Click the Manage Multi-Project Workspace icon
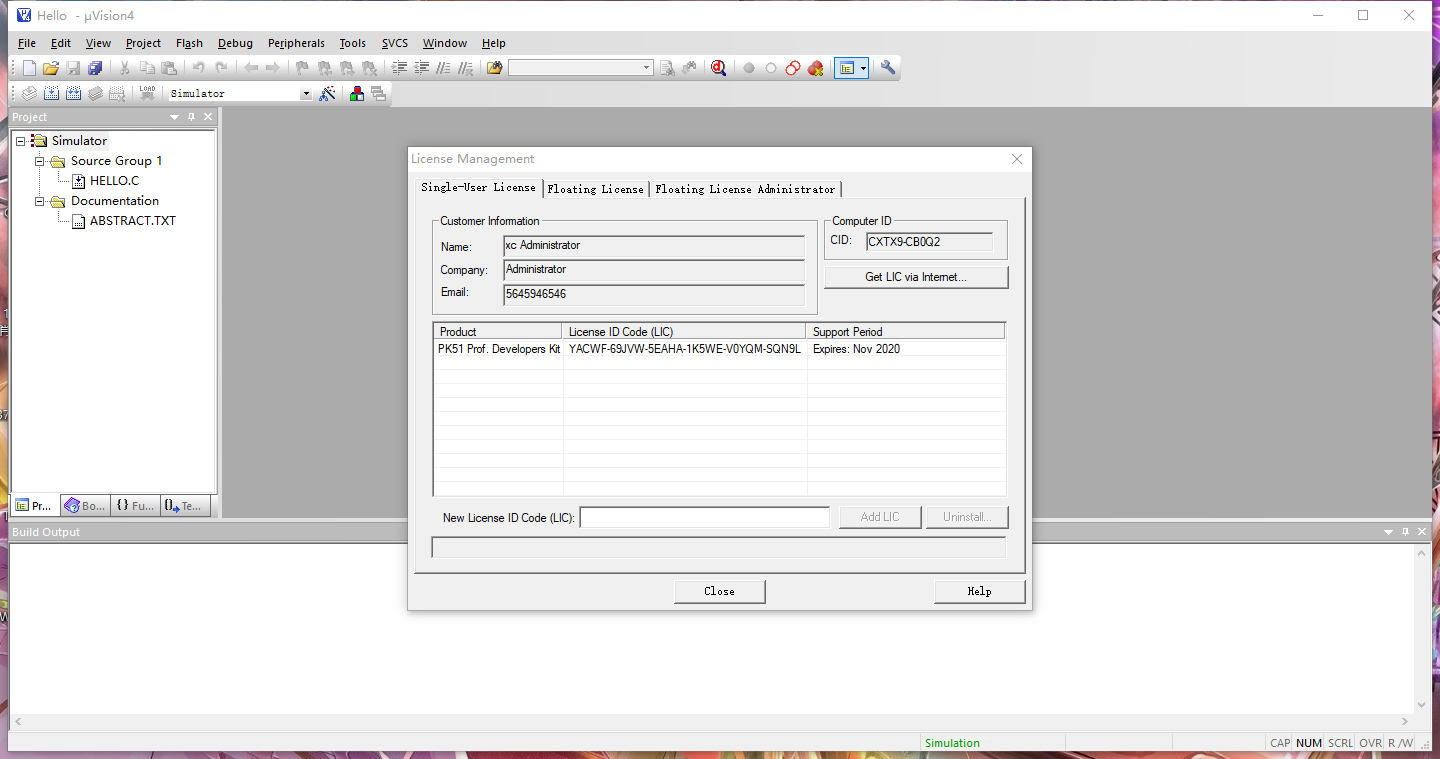Viewport: 1440px width, 759px height. click(x=378, y=93)
